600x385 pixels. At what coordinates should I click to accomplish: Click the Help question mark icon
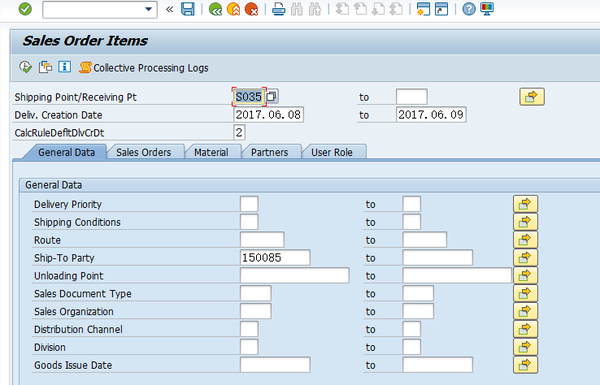click(x=469, y=9)
